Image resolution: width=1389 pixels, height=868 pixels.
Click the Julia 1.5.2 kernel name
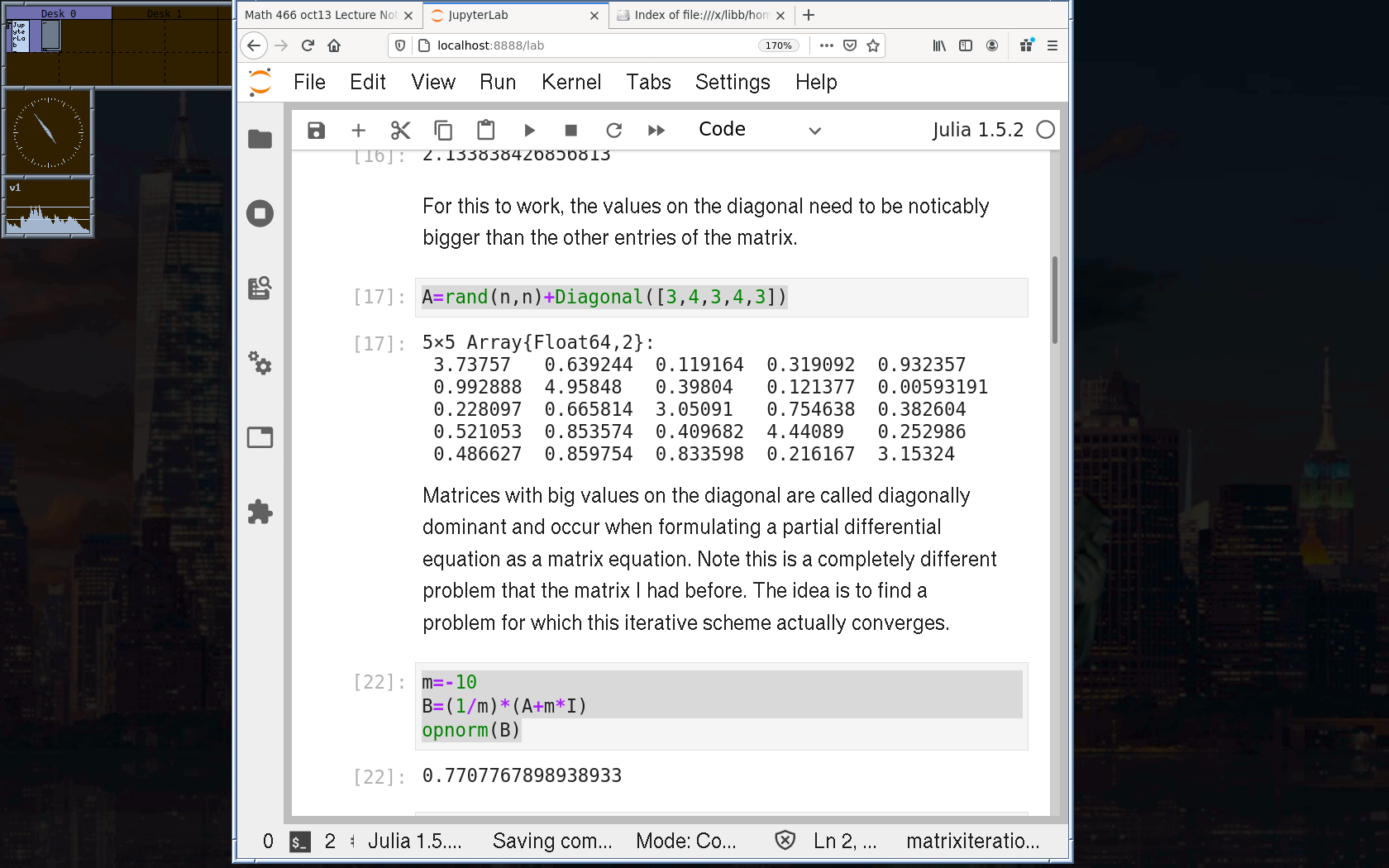pos(977,130)
